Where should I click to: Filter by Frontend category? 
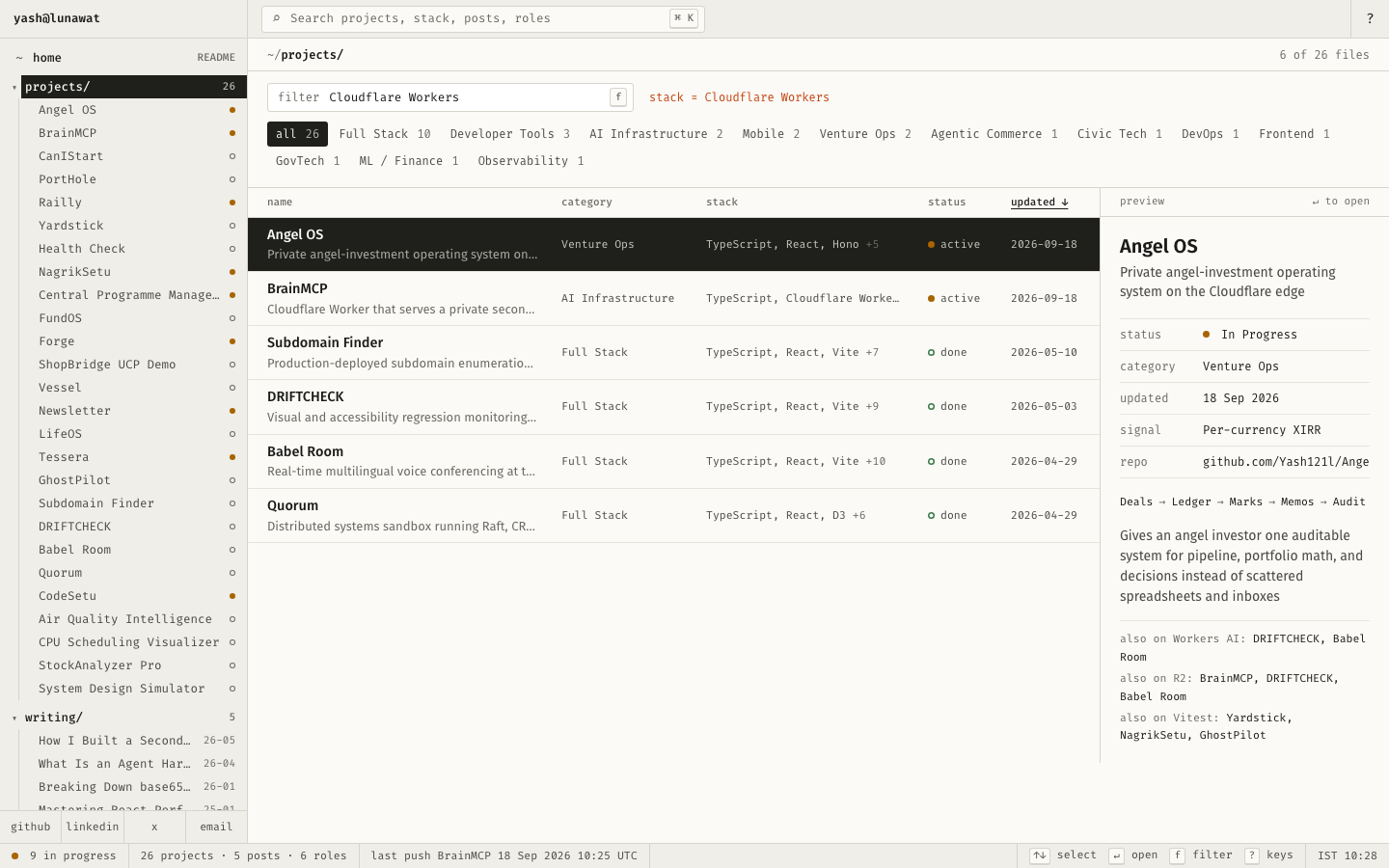1294,134
